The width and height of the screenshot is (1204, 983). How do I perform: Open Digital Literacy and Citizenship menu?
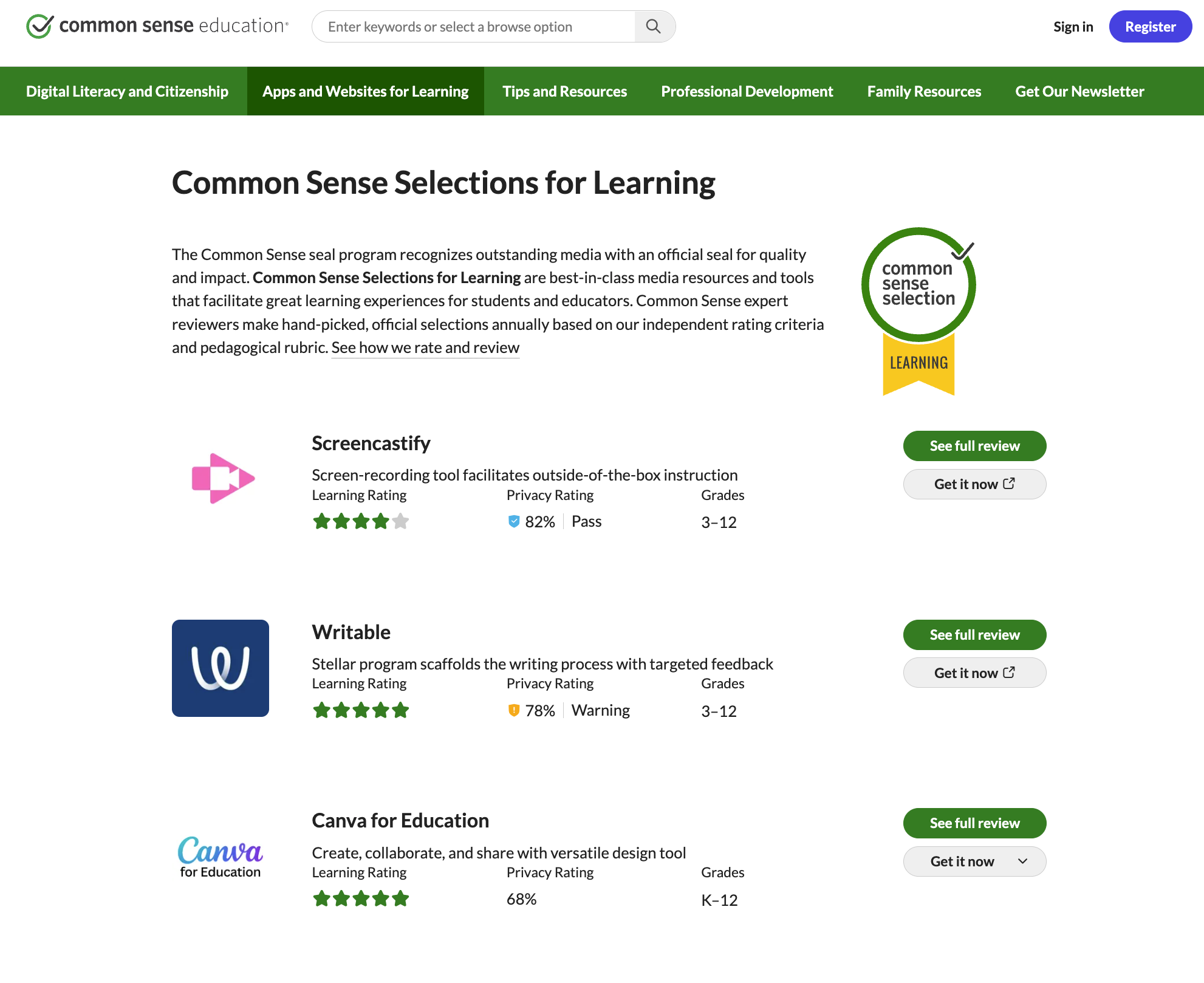(127, 91)
